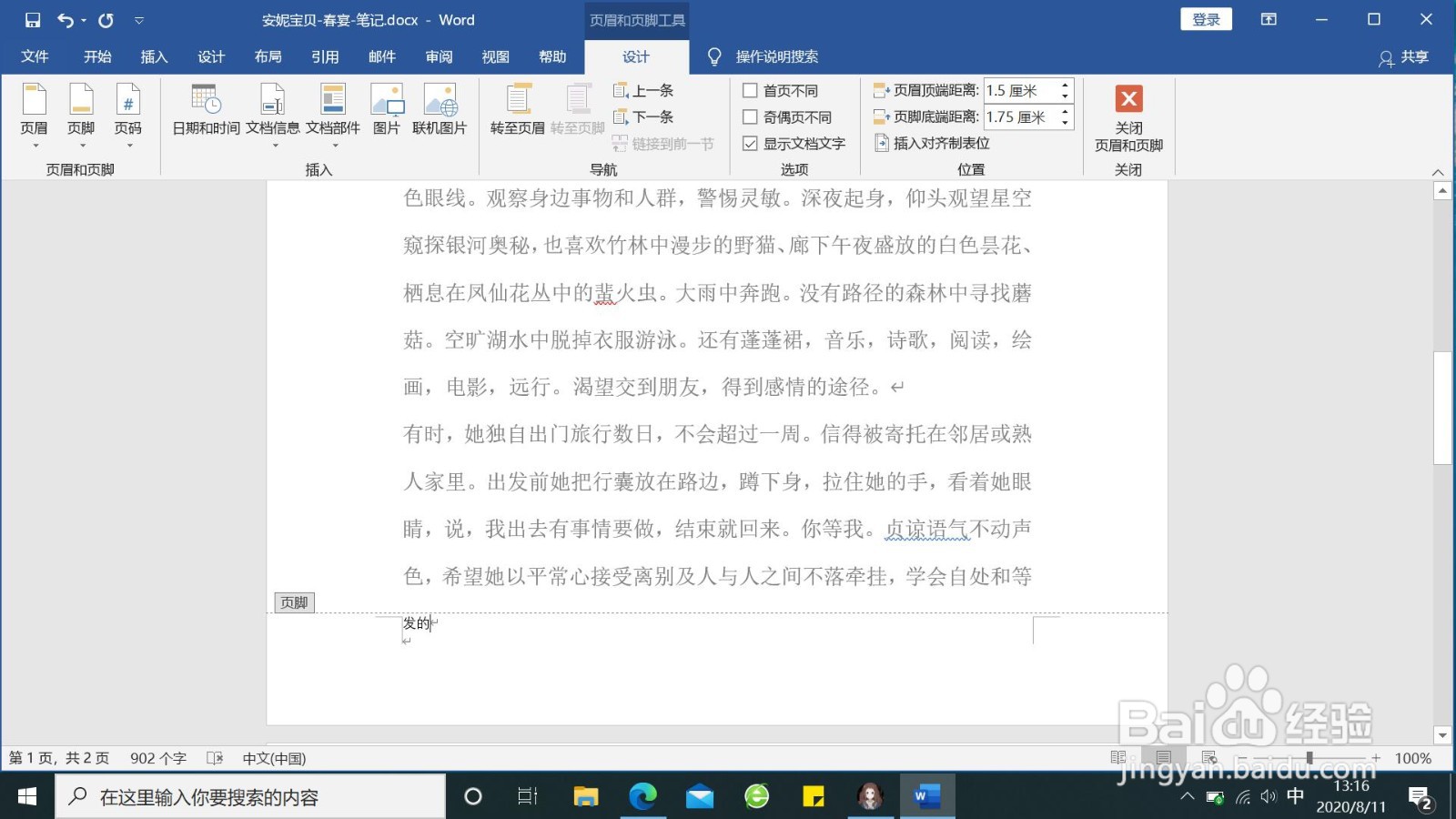Click the Windows taskbar search box
Viewport: 1456px width, 819px height.
tap(250, 795)
